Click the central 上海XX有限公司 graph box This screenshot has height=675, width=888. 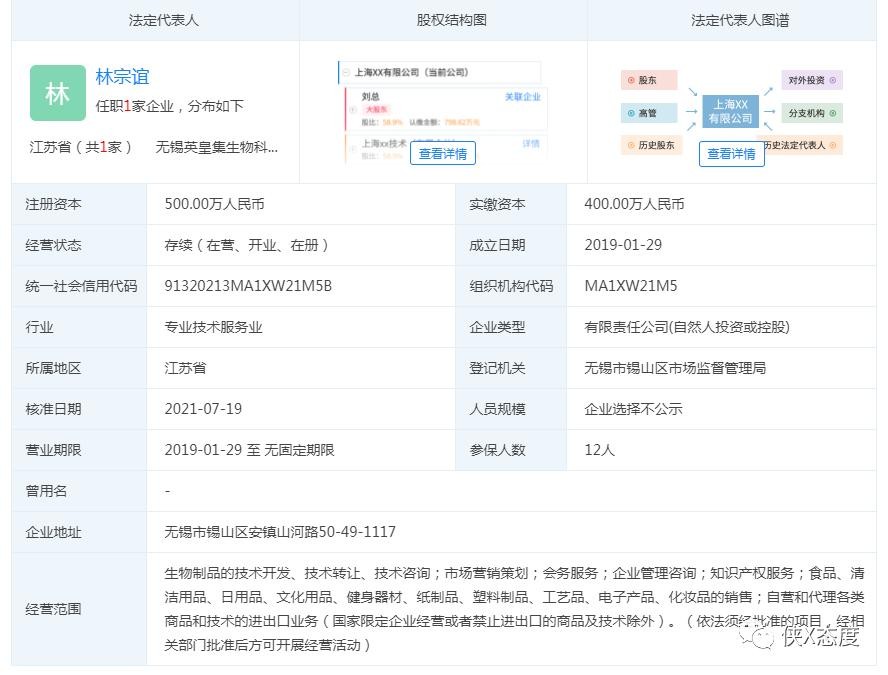pyautogui.click(x=731, y=111)
